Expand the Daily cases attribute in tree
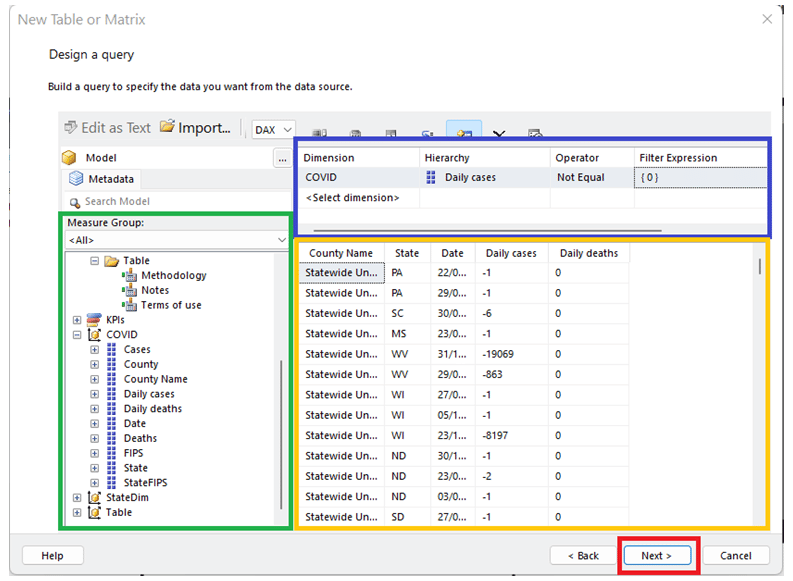The height and width of the screenshot is (581, 793). 95,394
